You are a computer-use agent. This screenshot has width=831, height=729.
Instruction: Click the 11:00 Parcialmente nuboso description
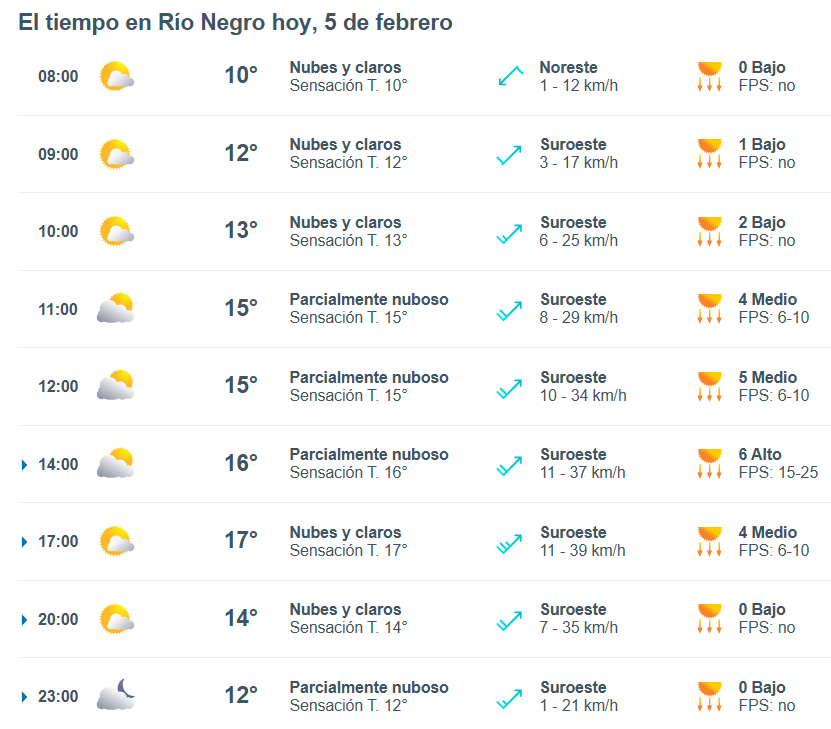[x=369, y=300]
